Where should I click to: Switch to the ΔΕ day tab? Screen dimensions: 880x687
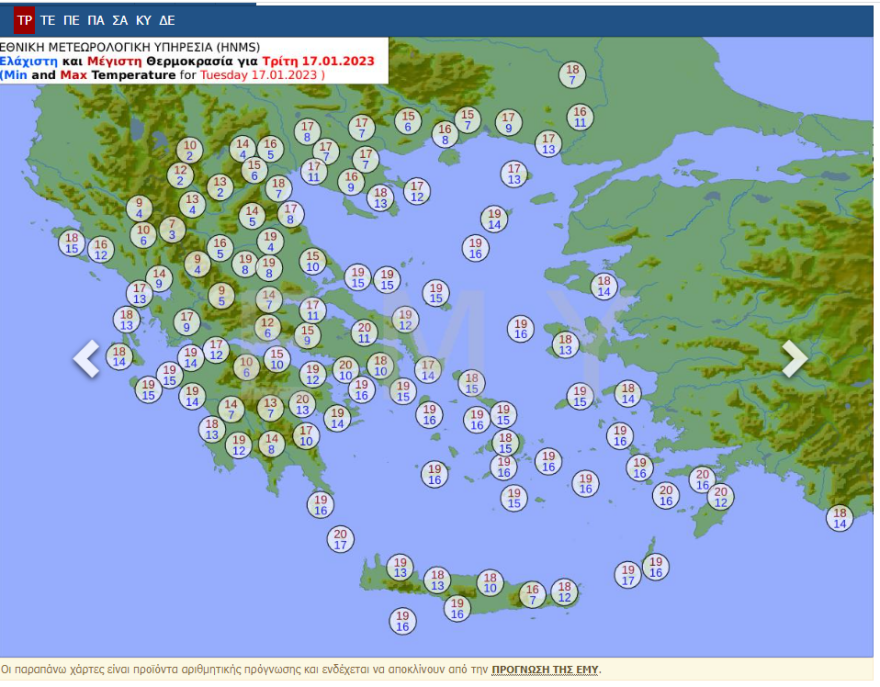pos(166,20)
